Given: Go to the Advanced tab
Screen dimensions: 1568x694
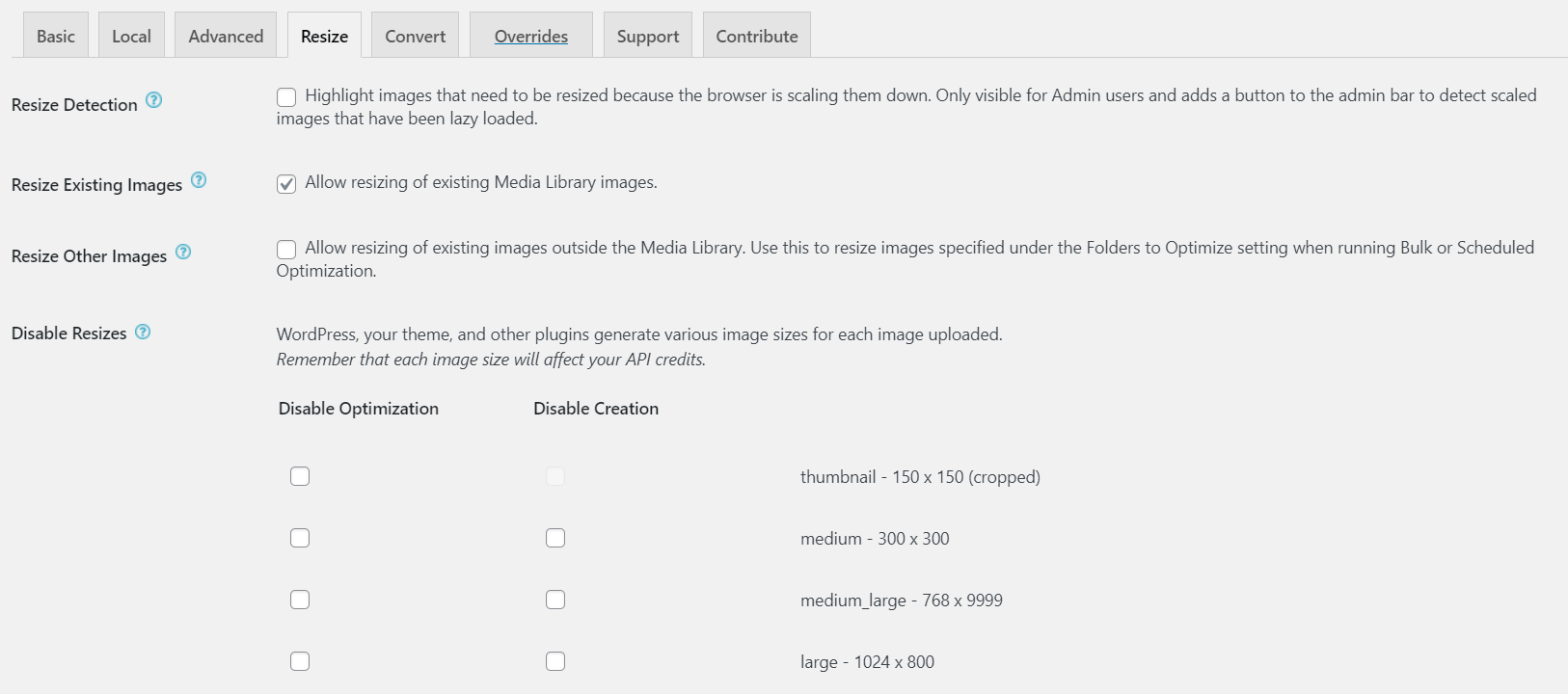Looking at the screenshot, I should pyautogui.click(x=226, y=36).
